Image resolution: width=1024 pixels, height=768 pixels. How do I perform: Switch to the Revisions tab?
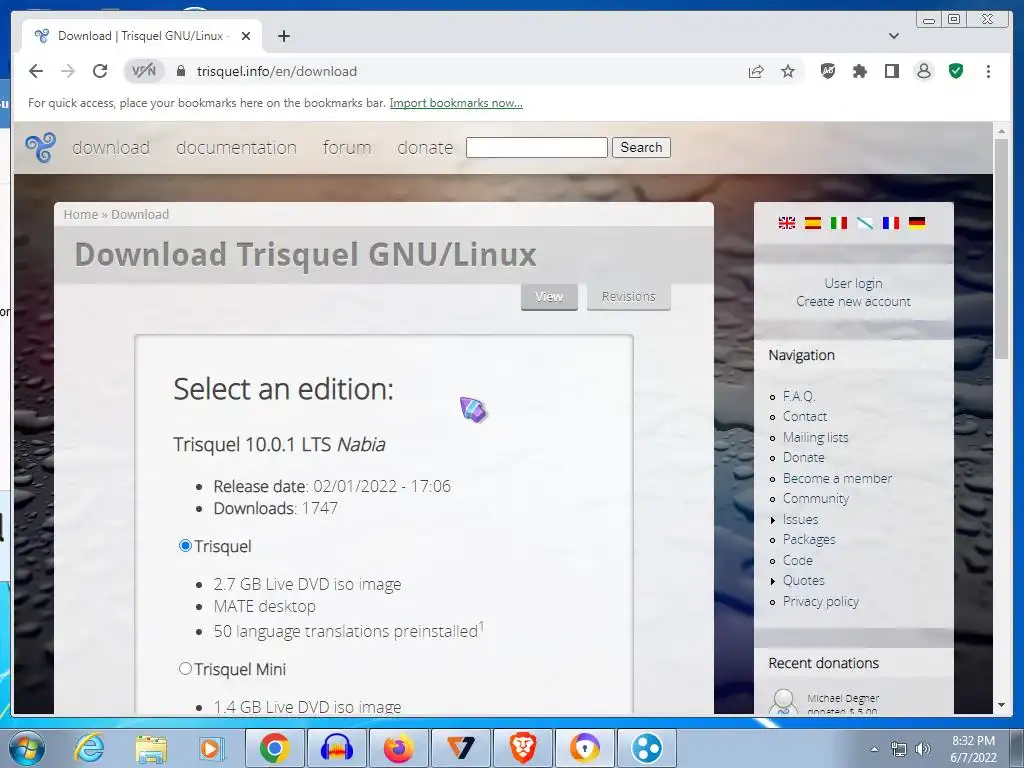[629, 296]
